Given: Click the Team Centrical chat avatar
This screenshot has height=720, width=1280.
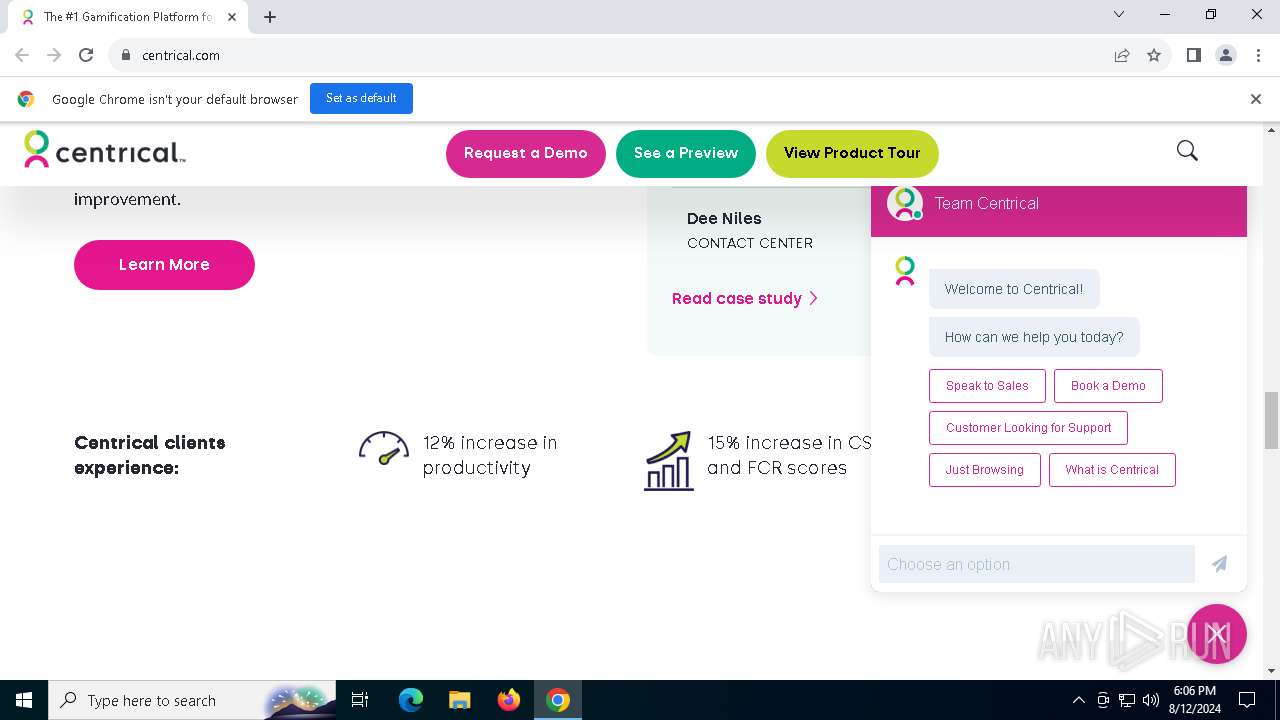Looking at the screenshot, I should point(905,203).
